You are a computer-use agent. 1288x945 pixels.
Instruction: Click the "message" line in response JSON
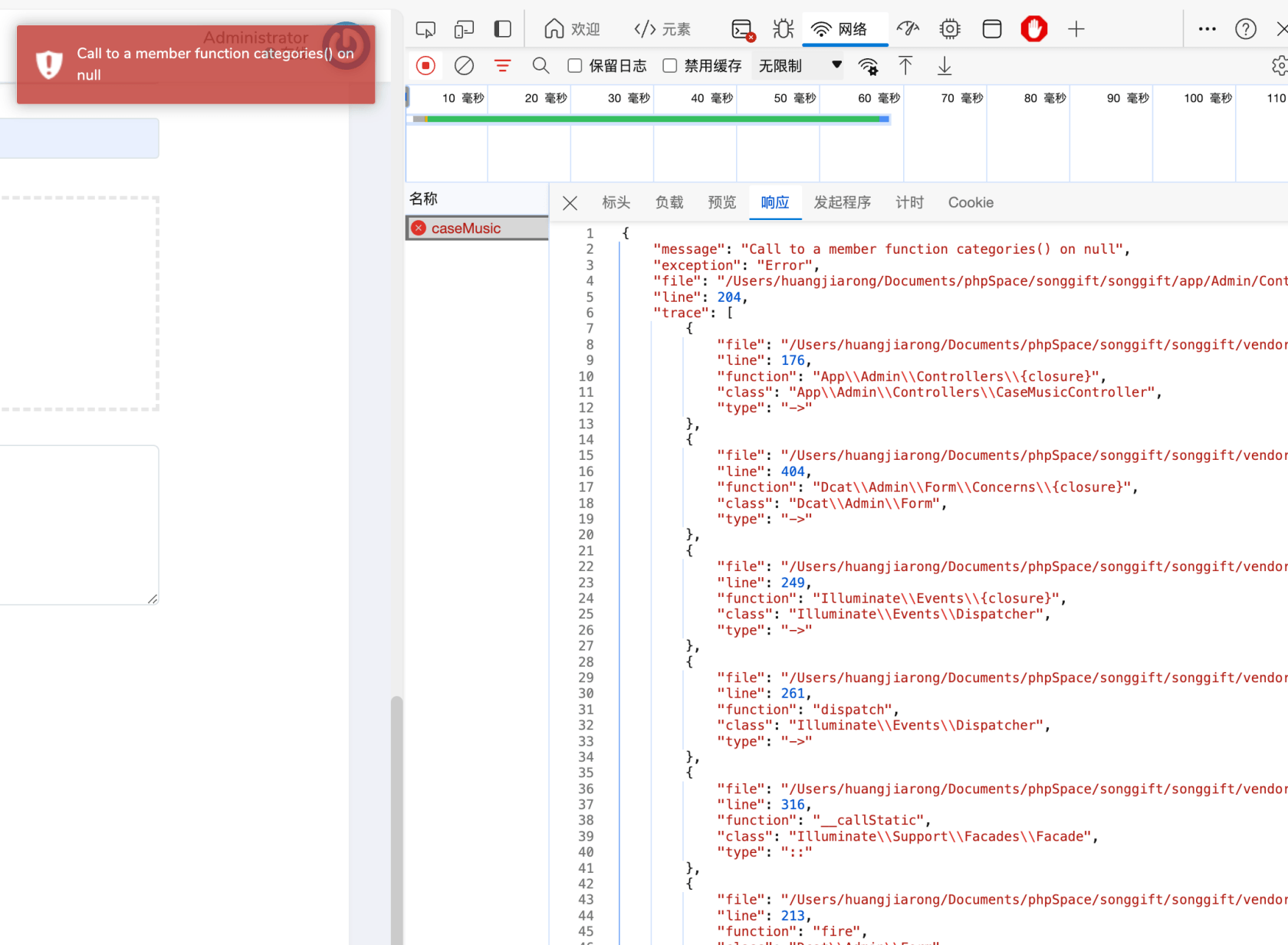tap(891, 249)
